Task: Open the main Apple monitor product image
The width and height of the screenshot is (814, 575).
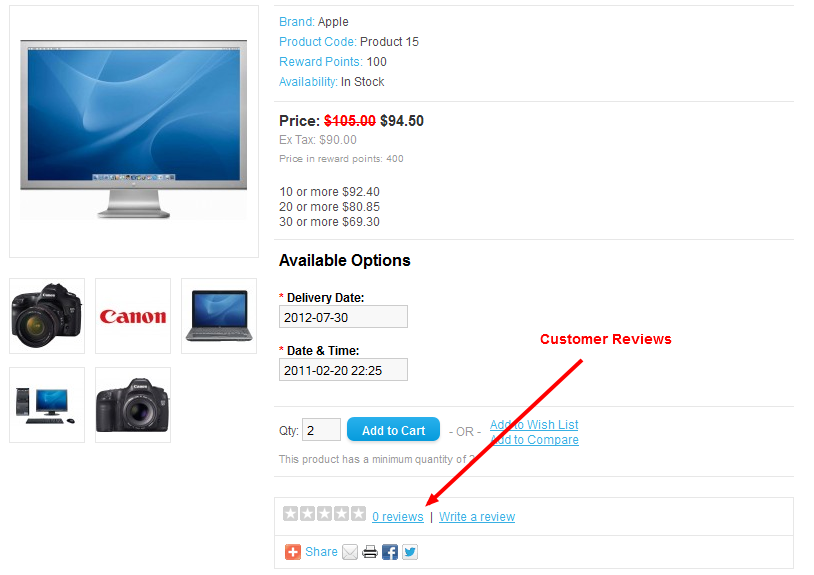Action: tap(134, 131)
